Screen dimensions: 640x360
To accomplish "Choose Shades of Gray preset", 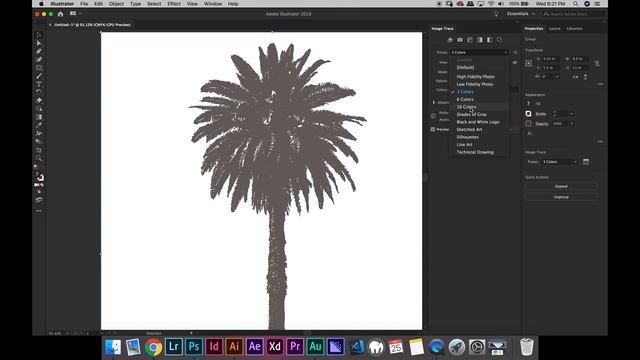I will [x=471, y=115].
